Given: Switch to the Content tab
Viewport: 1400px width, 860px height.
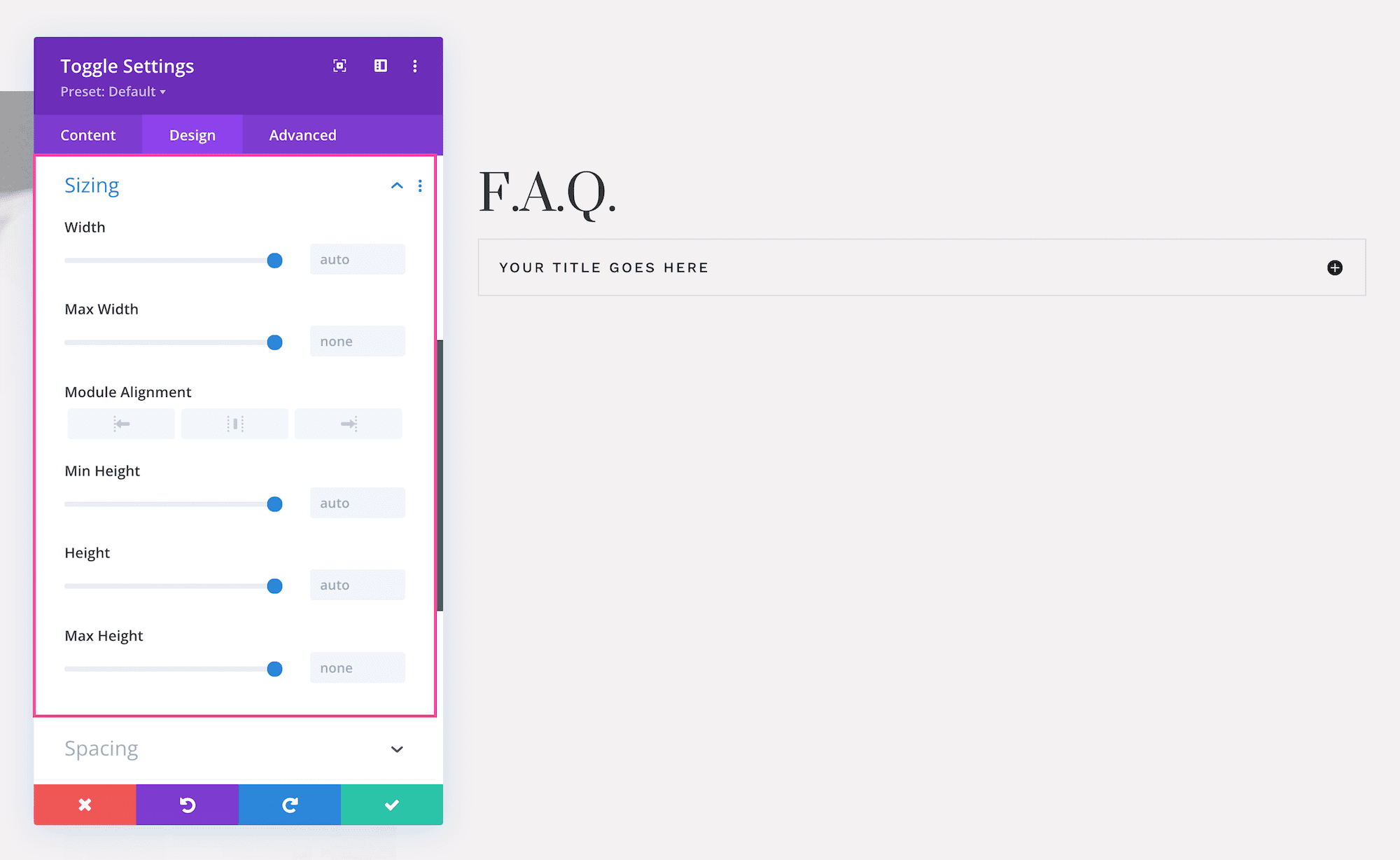Looking at the screenshot, I should (x=88, y=134).
